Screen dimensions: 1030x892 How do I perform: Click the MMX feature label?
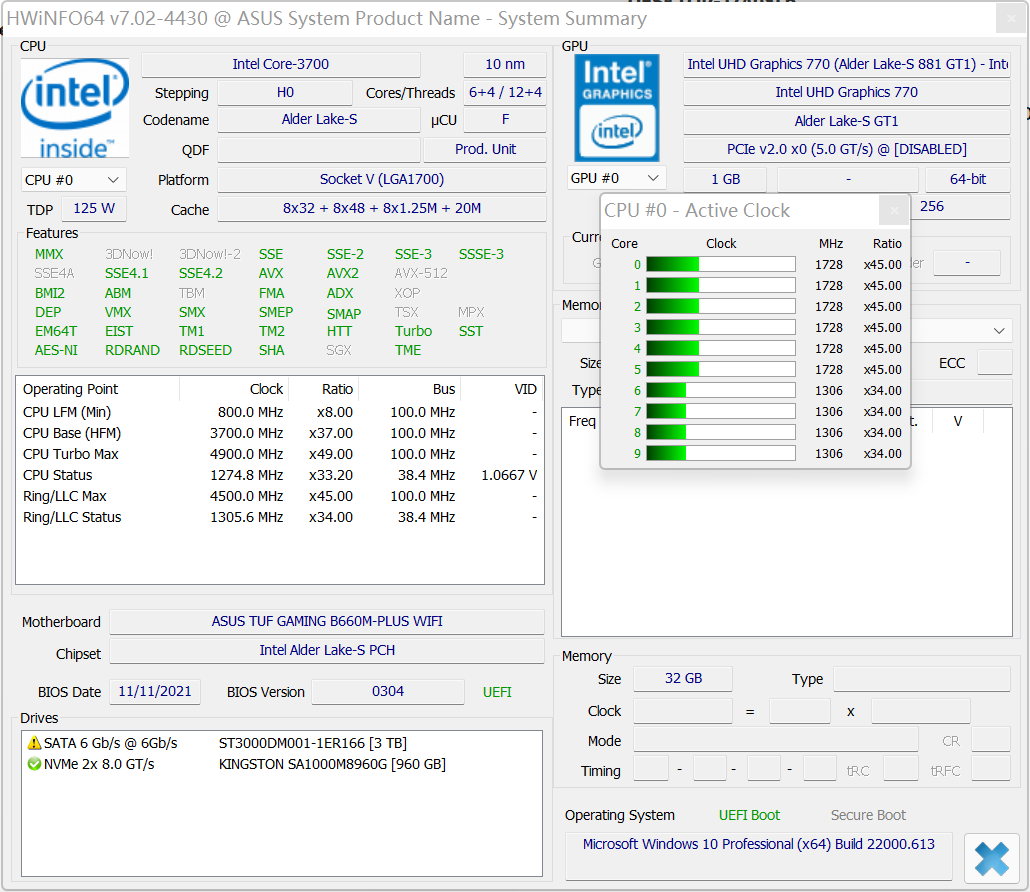coord(49,254)
